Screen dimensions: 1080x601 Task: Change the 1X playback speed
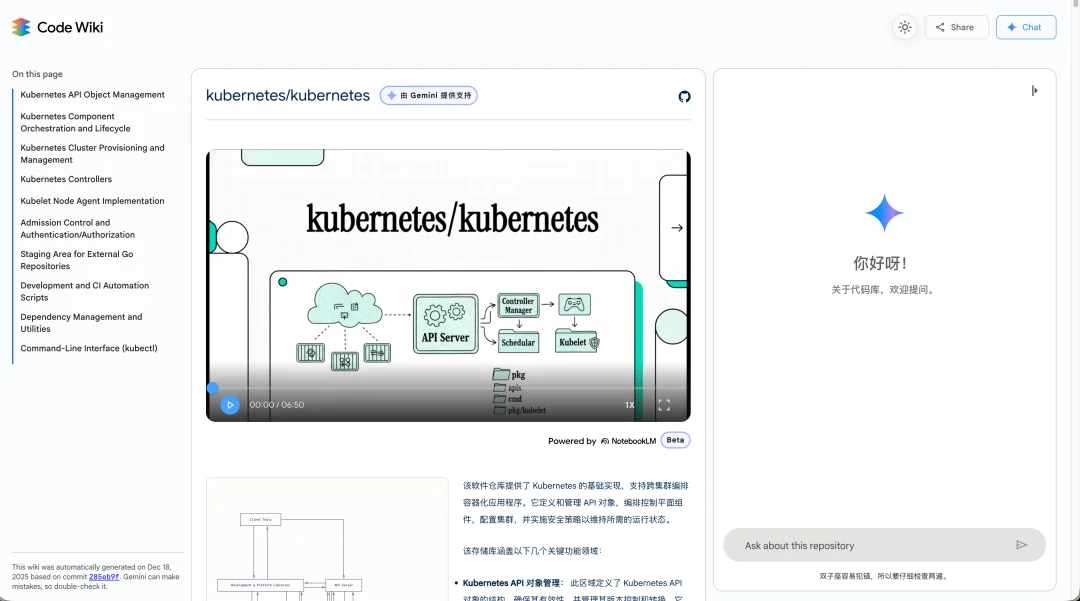click(629, 404)
